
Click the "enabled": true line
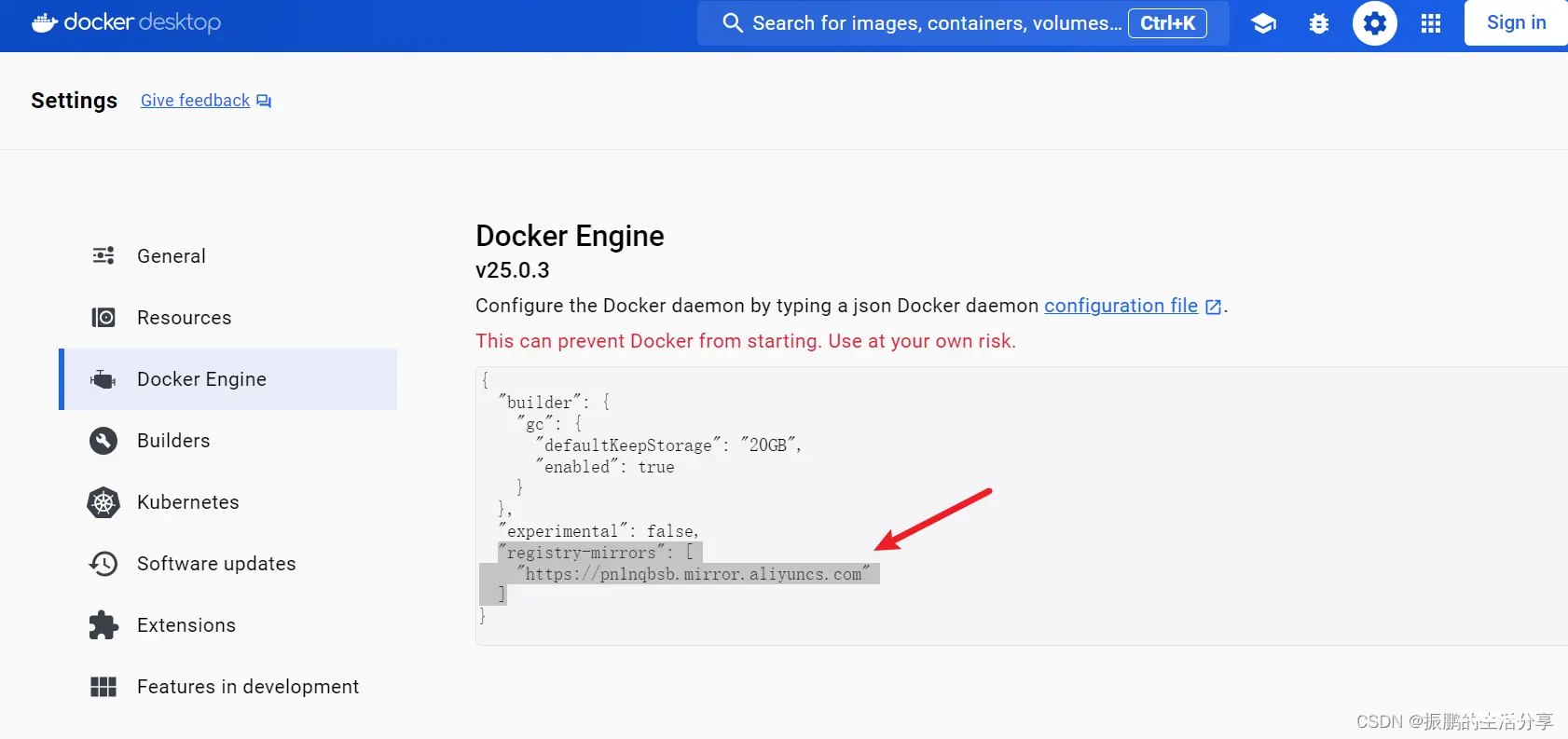coord(605,467)
